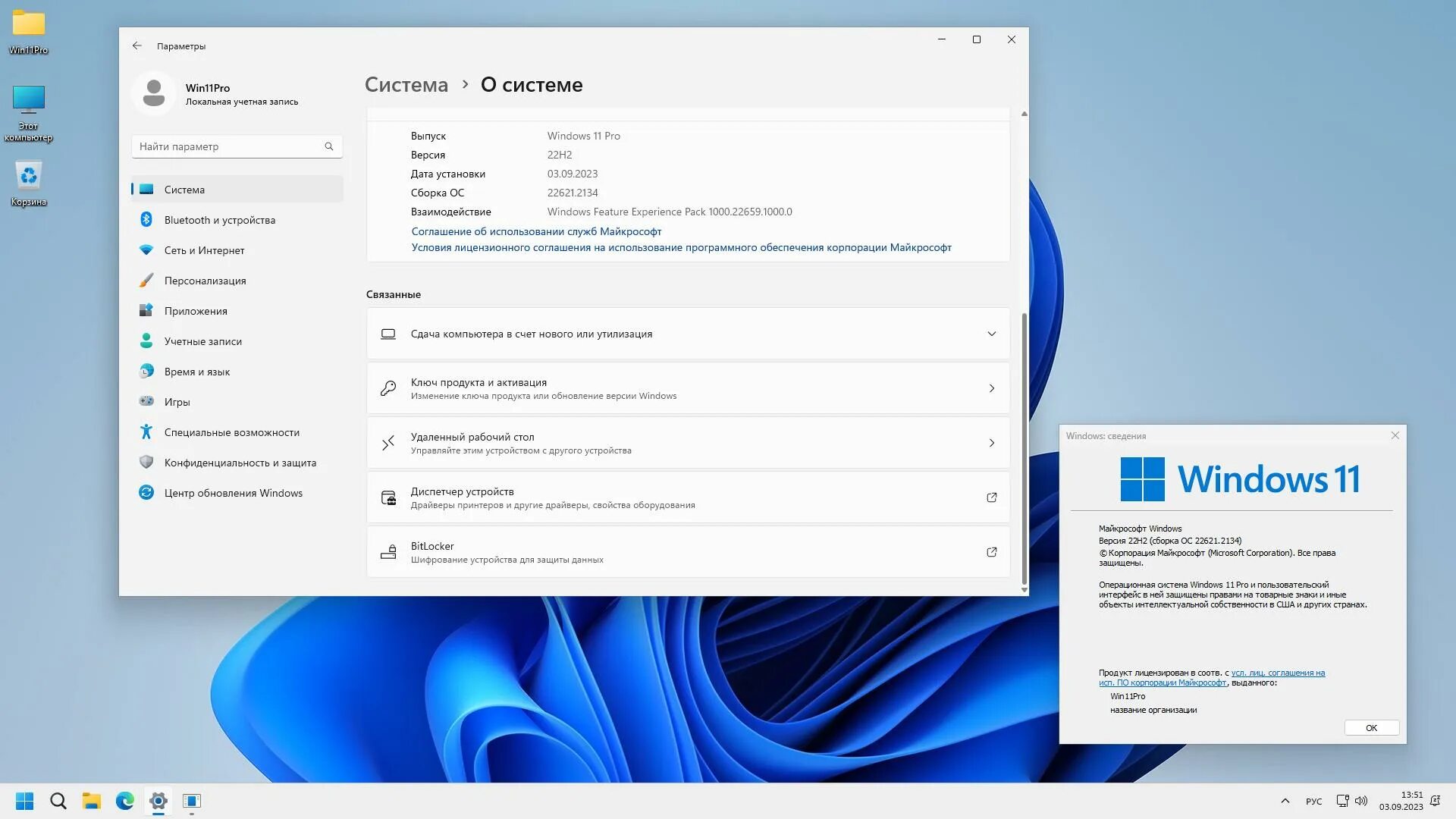Screen dimensions: 1456x819
Task: Open Удаленный рабочий стол settings chevron
Action: tap(991, 442)
